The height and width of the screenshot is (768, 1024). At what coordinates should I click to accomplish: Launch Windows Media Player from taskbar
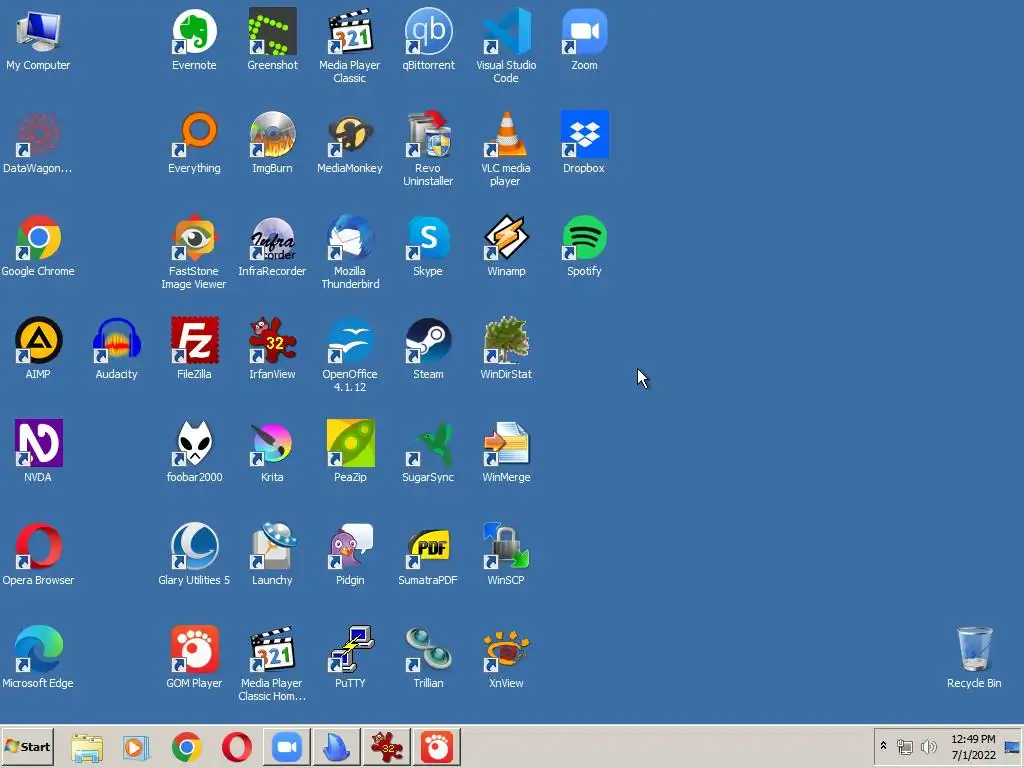pyautogui.click(x=136, y=747)
